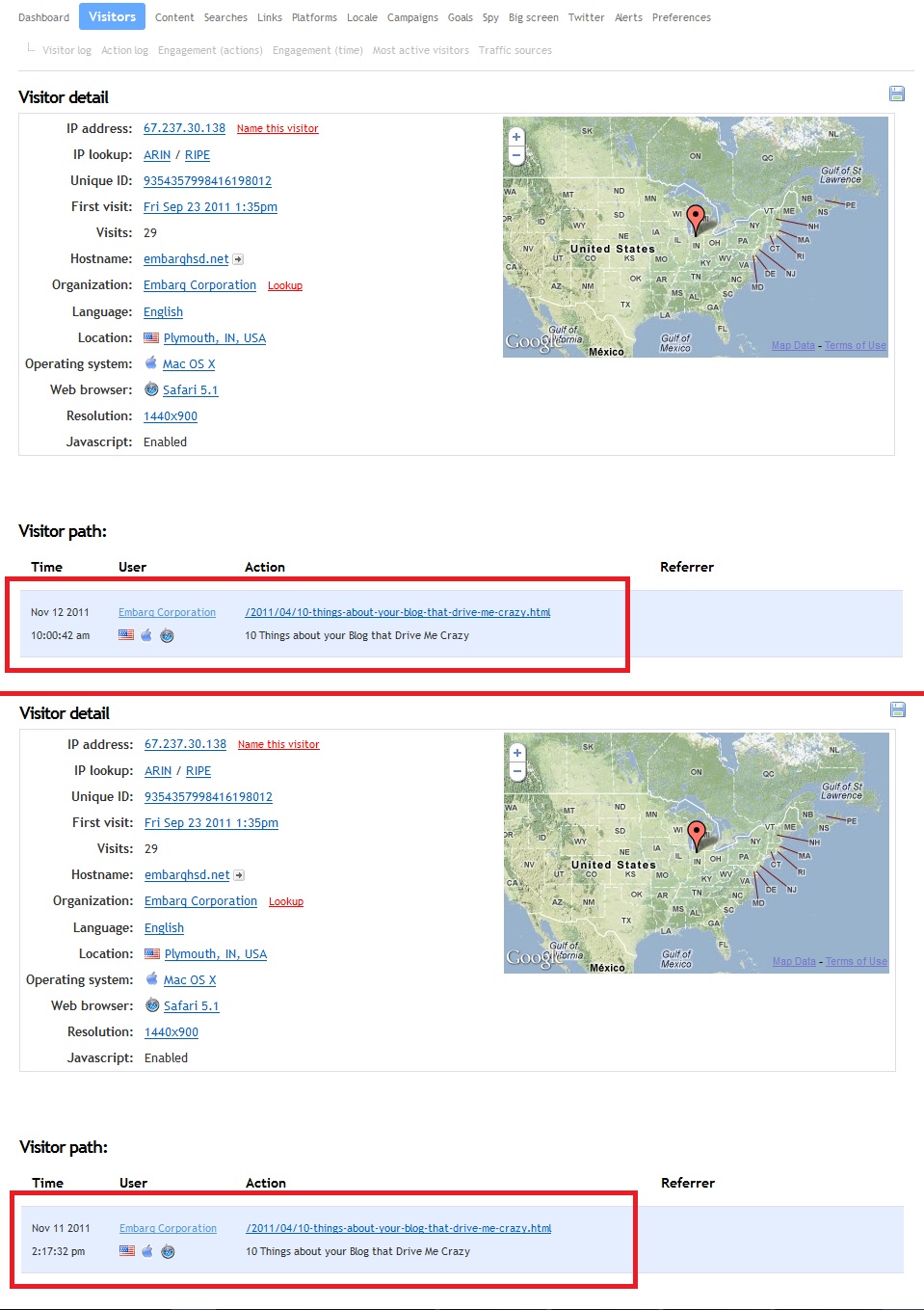Click US flag icon in Nov 11 path row
Screen dimensions: 924x1310
coord(127,1251)
